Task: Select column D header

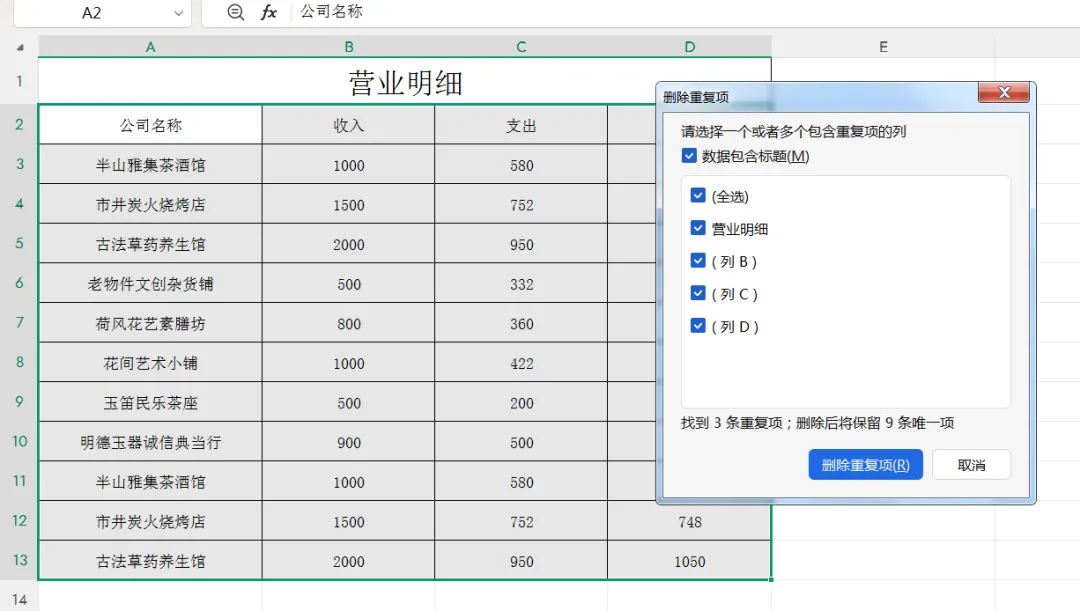Action: point(689,47)
